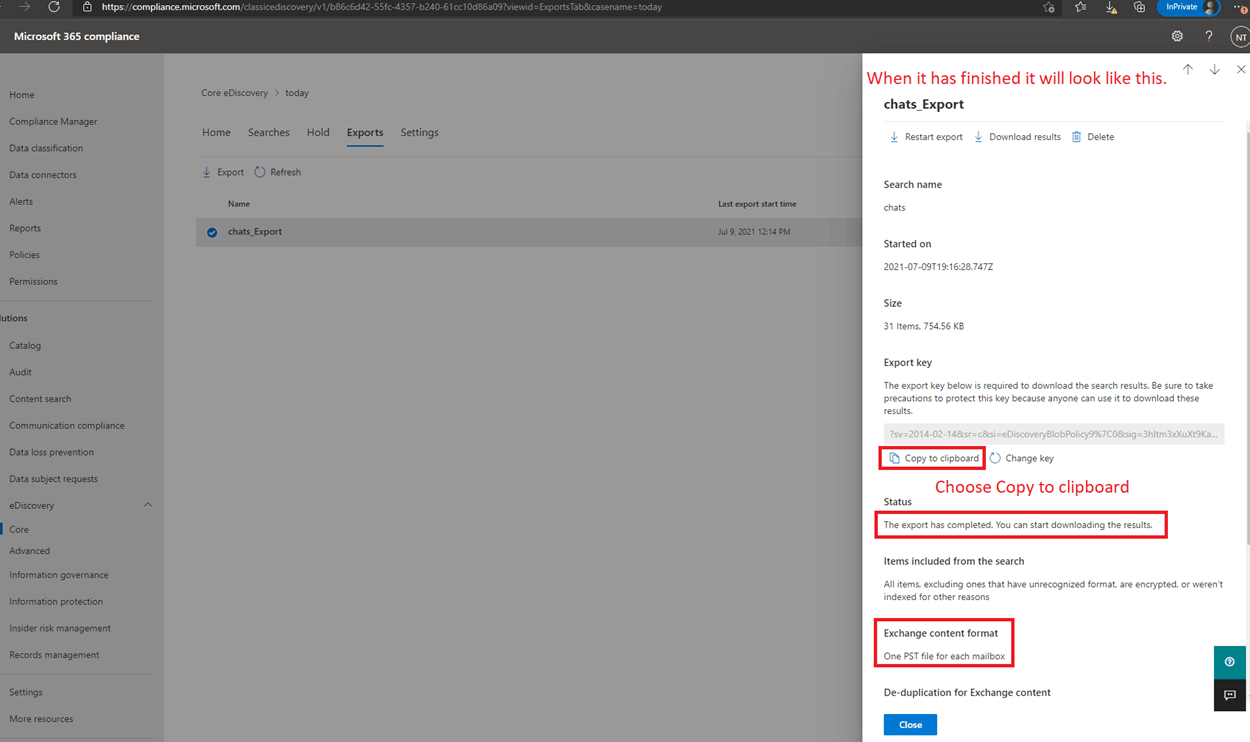Viewport: 1250px width, 742px height.
Task: Refresh the exports list
Action: [277, 172]
